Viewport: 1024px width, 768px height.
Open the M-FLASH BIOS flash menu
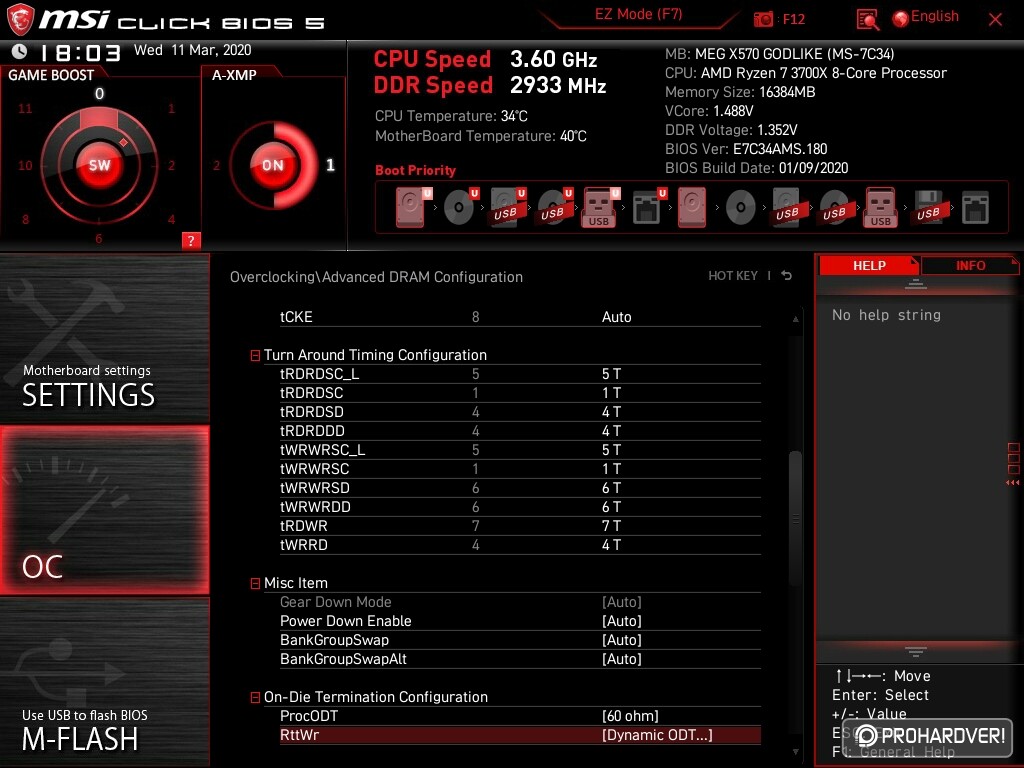point(104,682)
